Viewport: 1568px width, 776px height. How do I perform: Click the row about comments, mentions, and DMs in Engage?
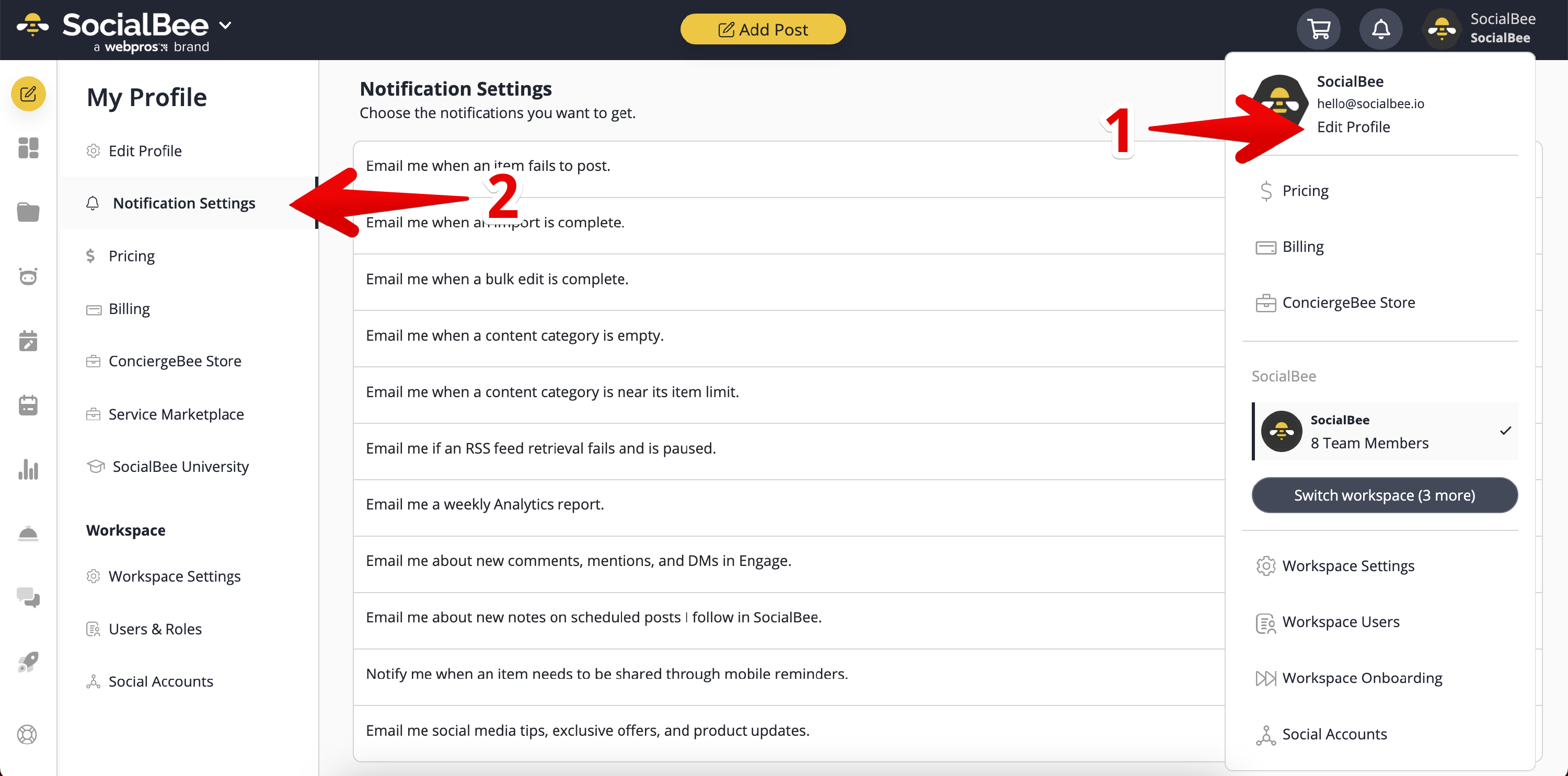tap(789, 564)
